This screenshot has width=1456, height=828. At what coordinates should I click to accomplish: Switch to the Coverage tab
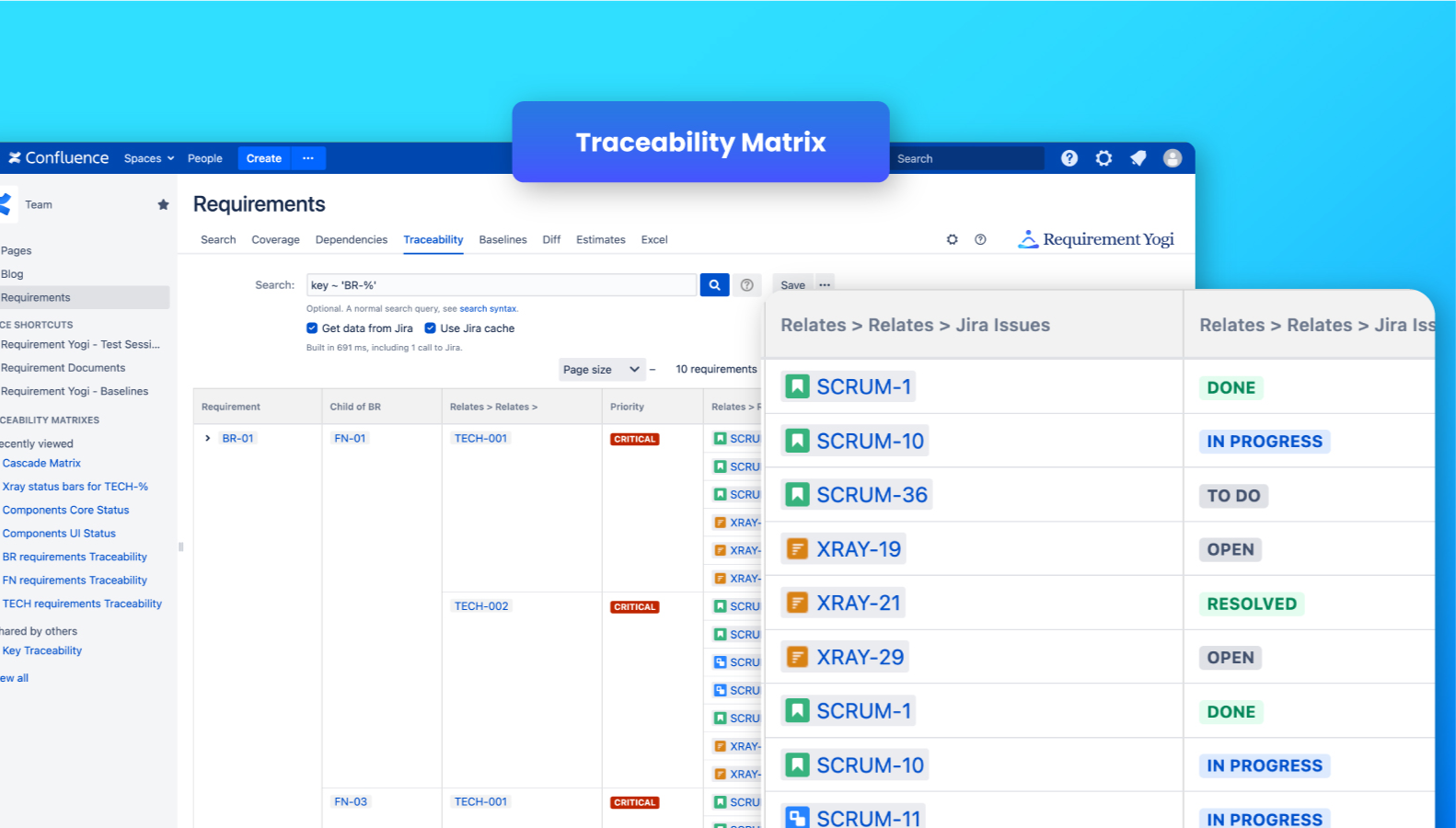click(275, 239)
